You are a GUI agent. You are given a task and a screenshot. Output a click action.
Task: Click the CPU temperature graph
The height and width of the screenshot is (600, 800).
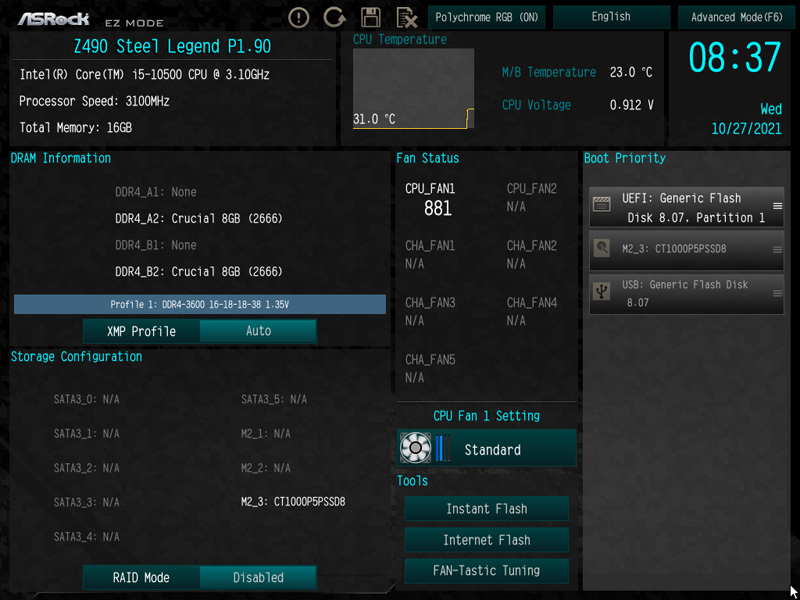point(413,88)
